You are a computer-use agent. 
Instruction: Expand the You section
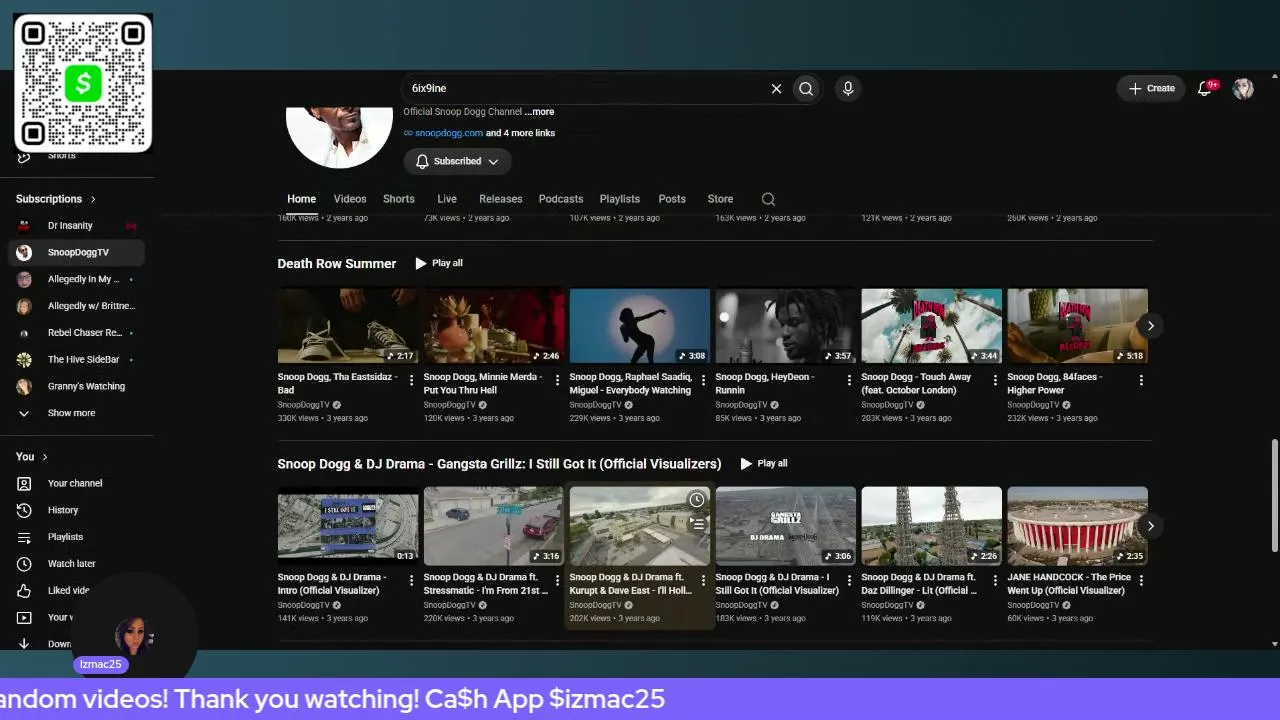click(32, 457)
